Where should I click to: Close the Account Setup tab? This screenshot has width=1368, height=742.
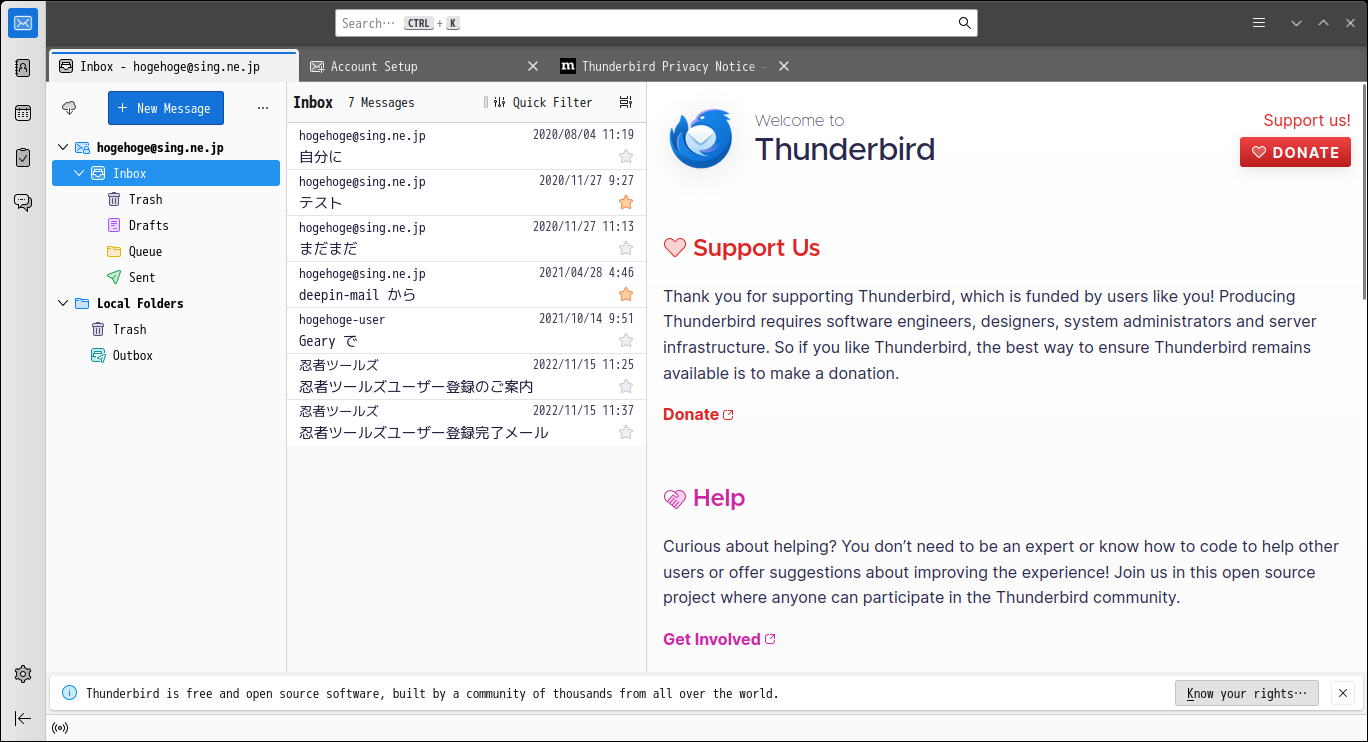(x=533, y=66)
